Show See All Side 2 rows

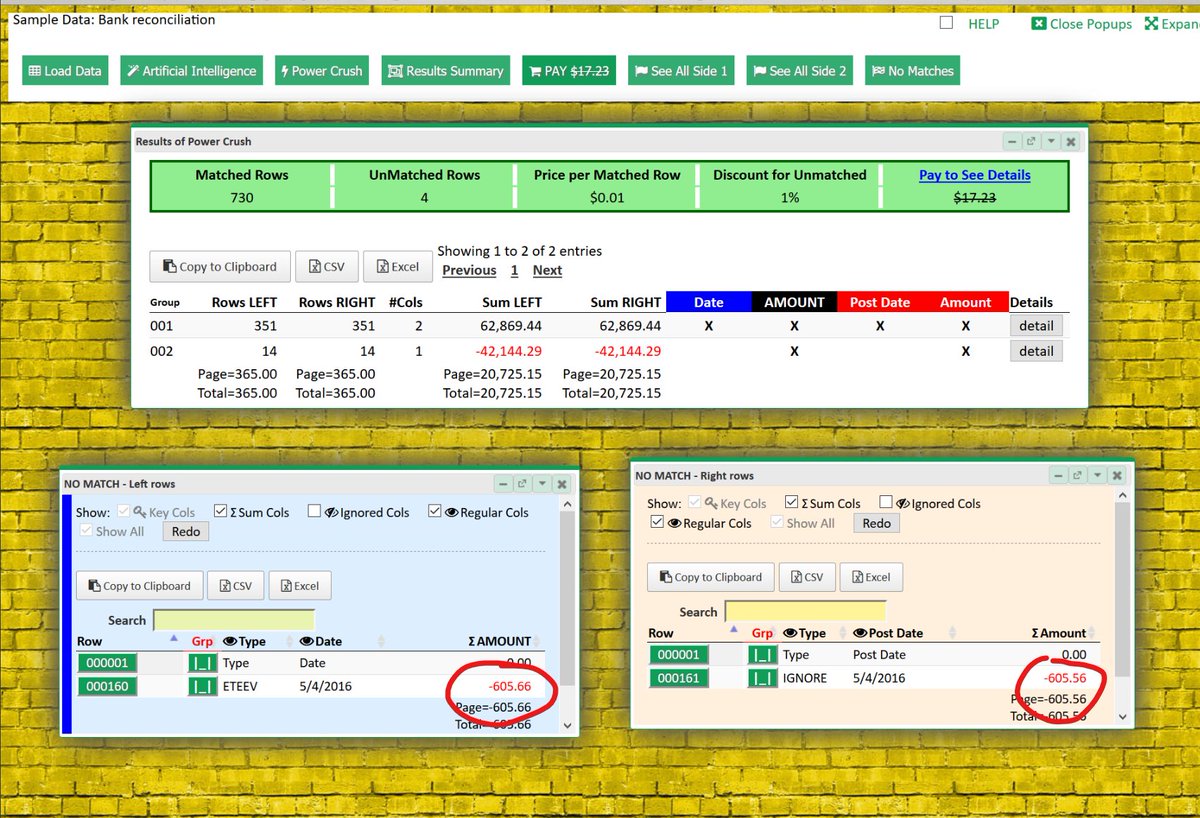800,71
